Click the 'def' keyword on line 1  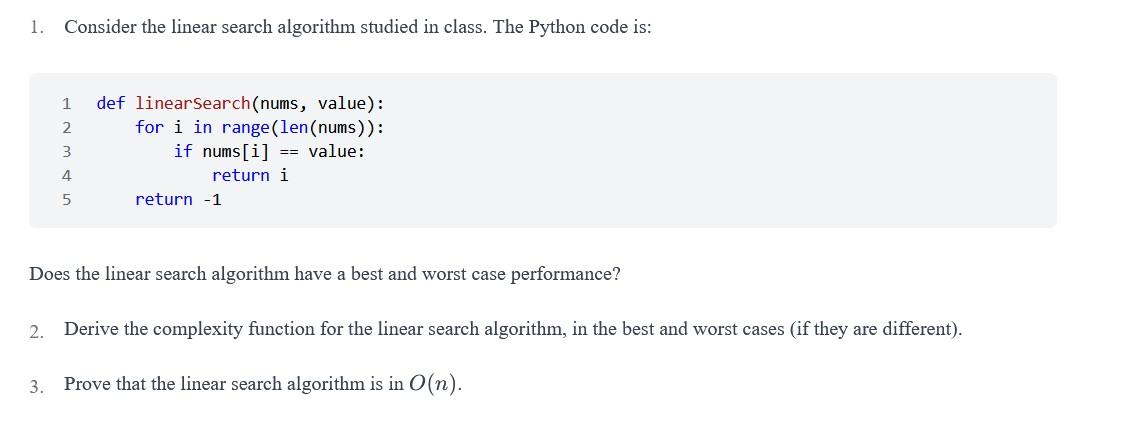click(111, 104)
